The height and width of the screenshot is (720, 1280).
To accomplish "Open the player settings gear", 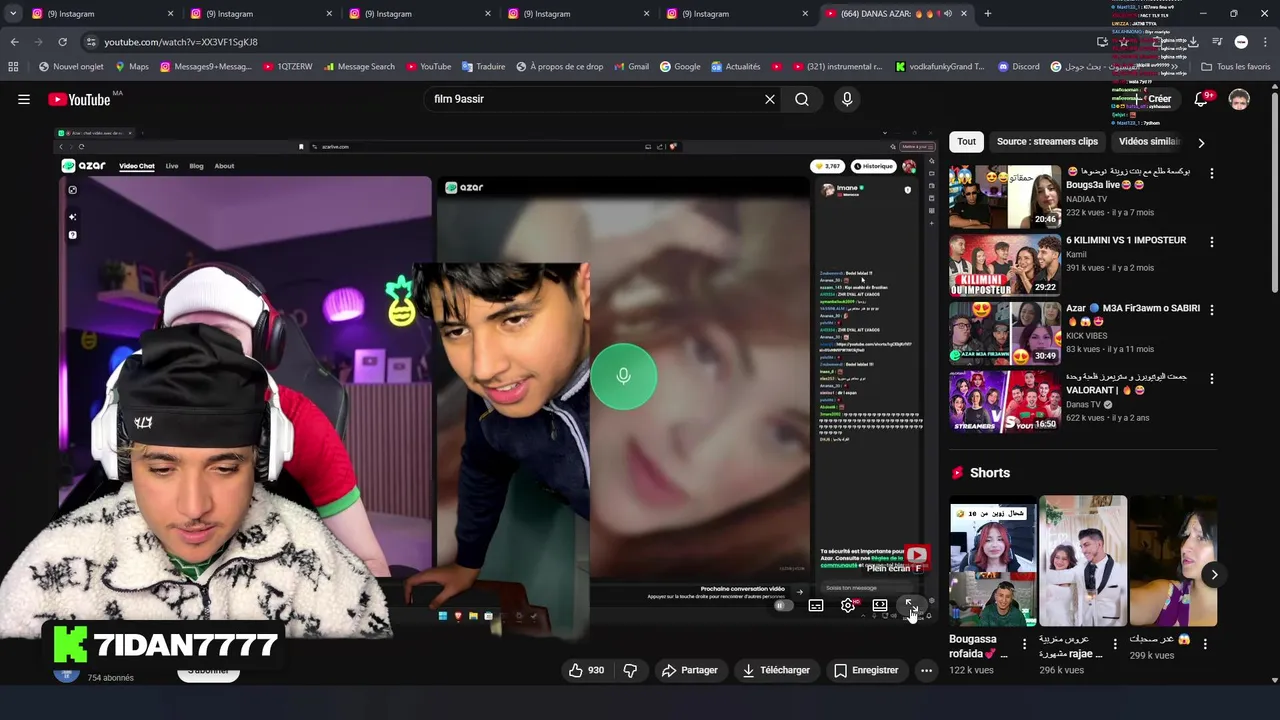I will click(x=848, y=605).
